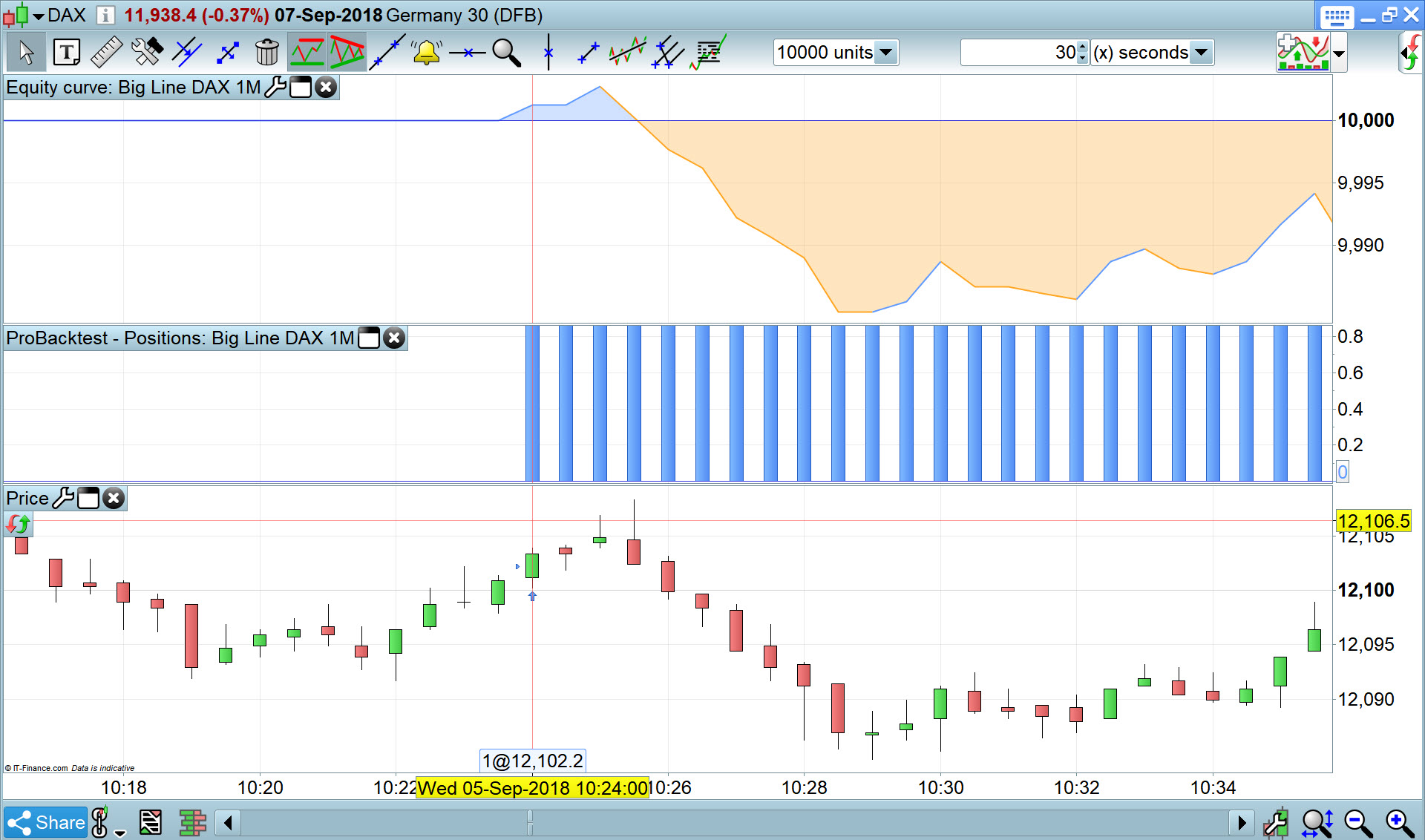This screenshot has height=840, width=1425.
Task: Click the trash can delete tool
Action: (x=266, y=53)
